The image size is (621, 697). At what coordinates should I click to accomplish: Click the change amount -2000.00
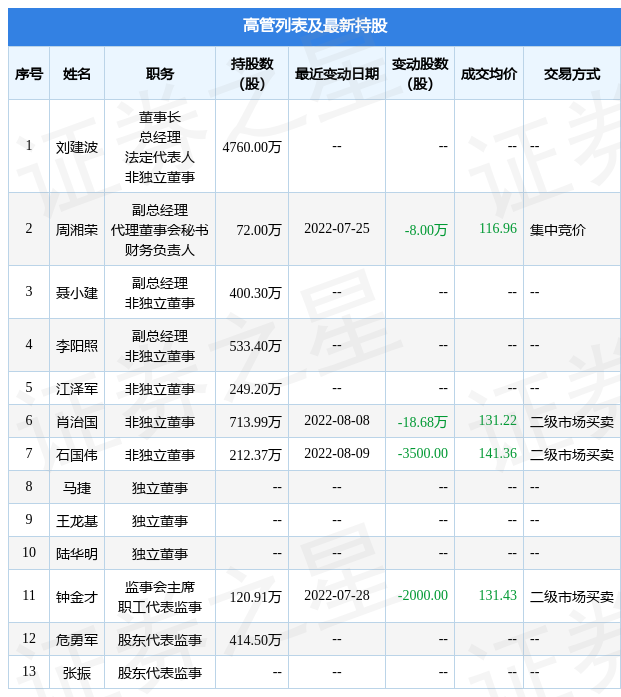click(422, 596)
